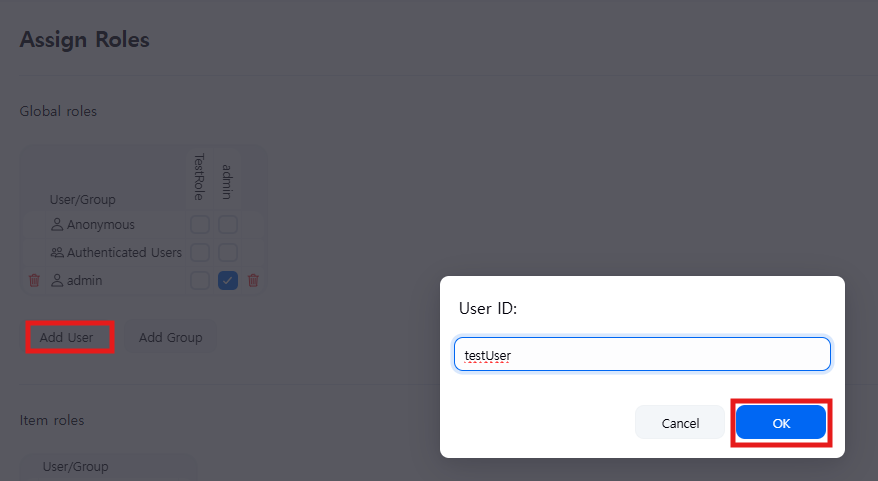This screenshot has width=878, height=481.
Task: Enable TestRole checkbox for admin user
Action: 200,281
